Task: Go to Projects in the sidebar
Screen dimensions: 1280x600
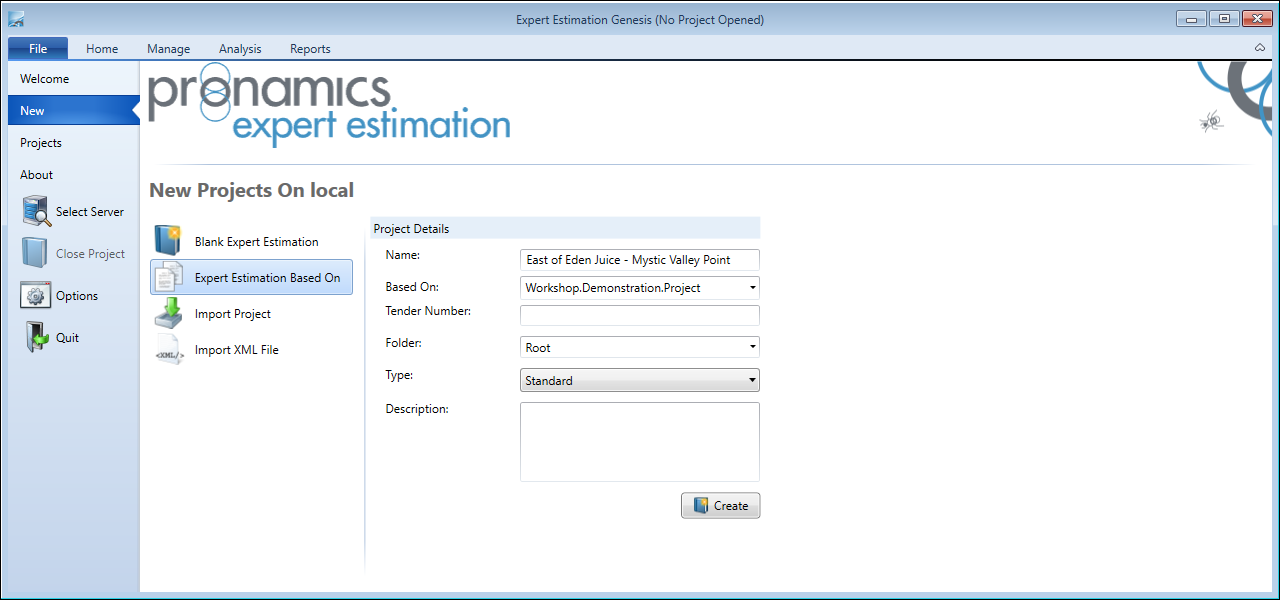Action: pos(41,143)
